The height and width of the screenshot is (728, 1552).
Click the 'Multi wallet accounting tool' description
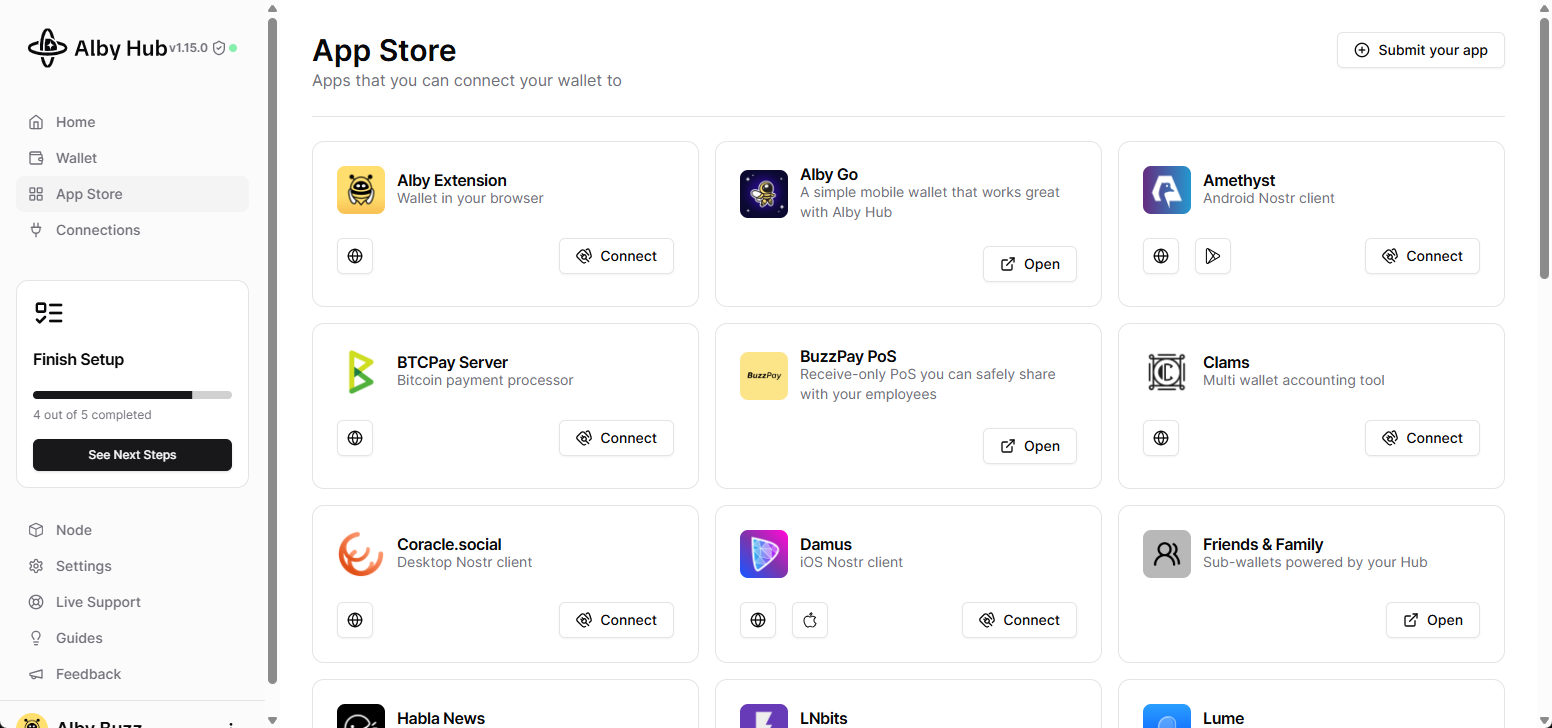[1294, 381]
